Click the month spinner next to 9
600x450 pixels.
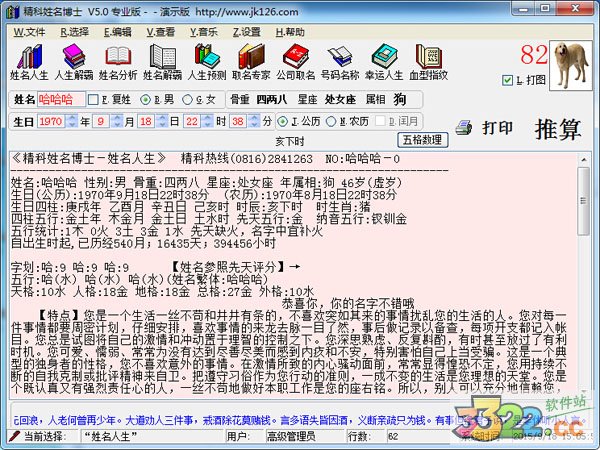tap(117, 121)
